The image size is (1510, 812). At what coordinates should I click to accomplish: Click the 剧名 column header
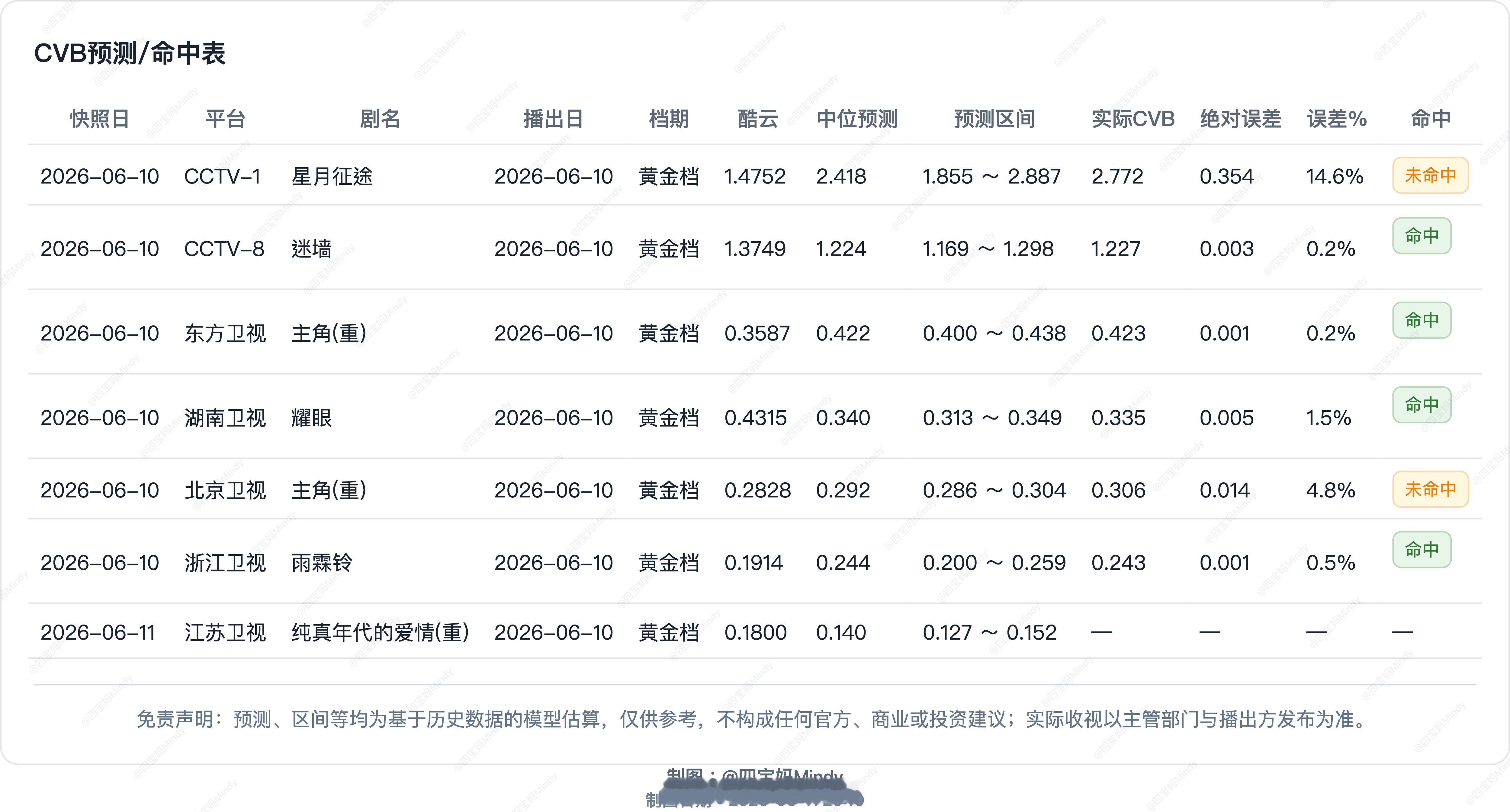click(380, 119)
